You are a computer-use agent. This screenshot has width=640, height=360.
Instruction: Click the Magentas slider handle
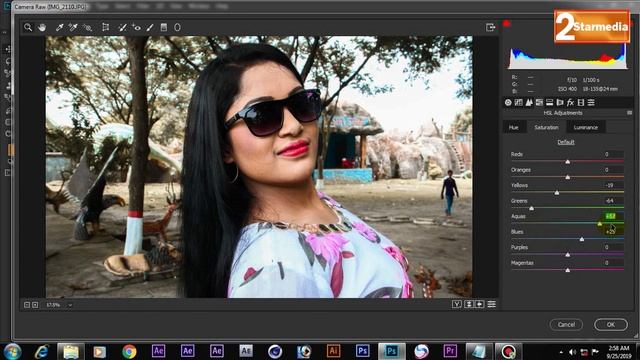click(568, 271)
